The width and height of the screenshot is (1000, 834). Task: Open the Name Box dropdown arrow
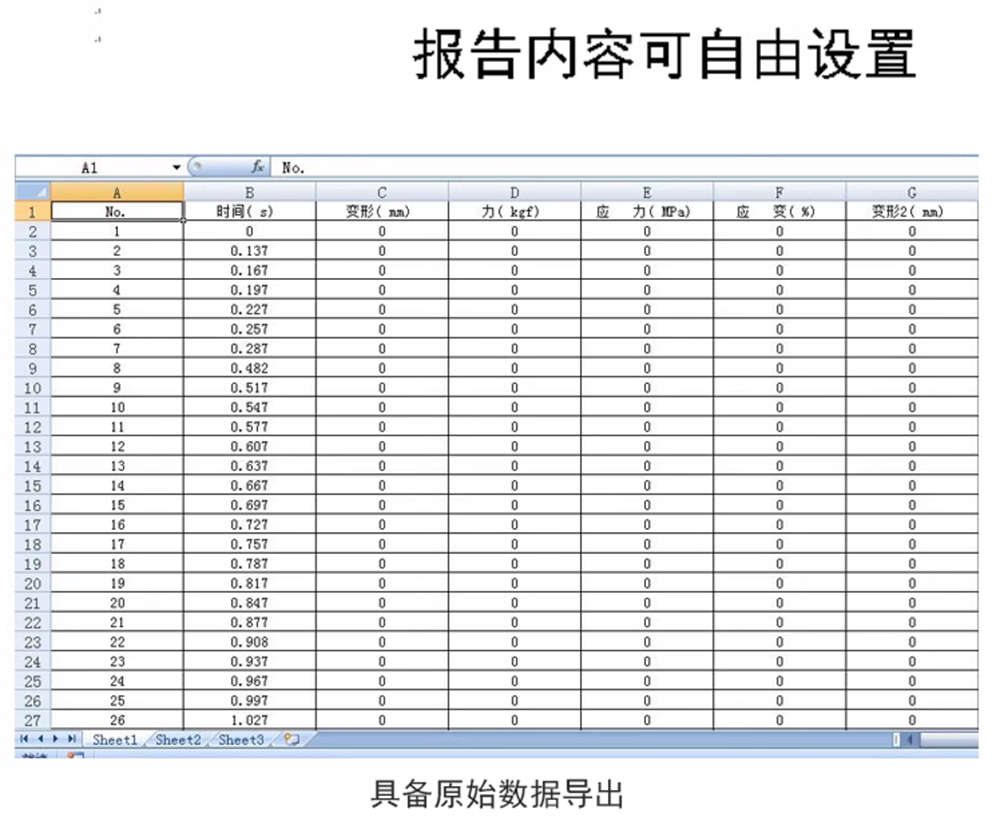click(177, 168)
